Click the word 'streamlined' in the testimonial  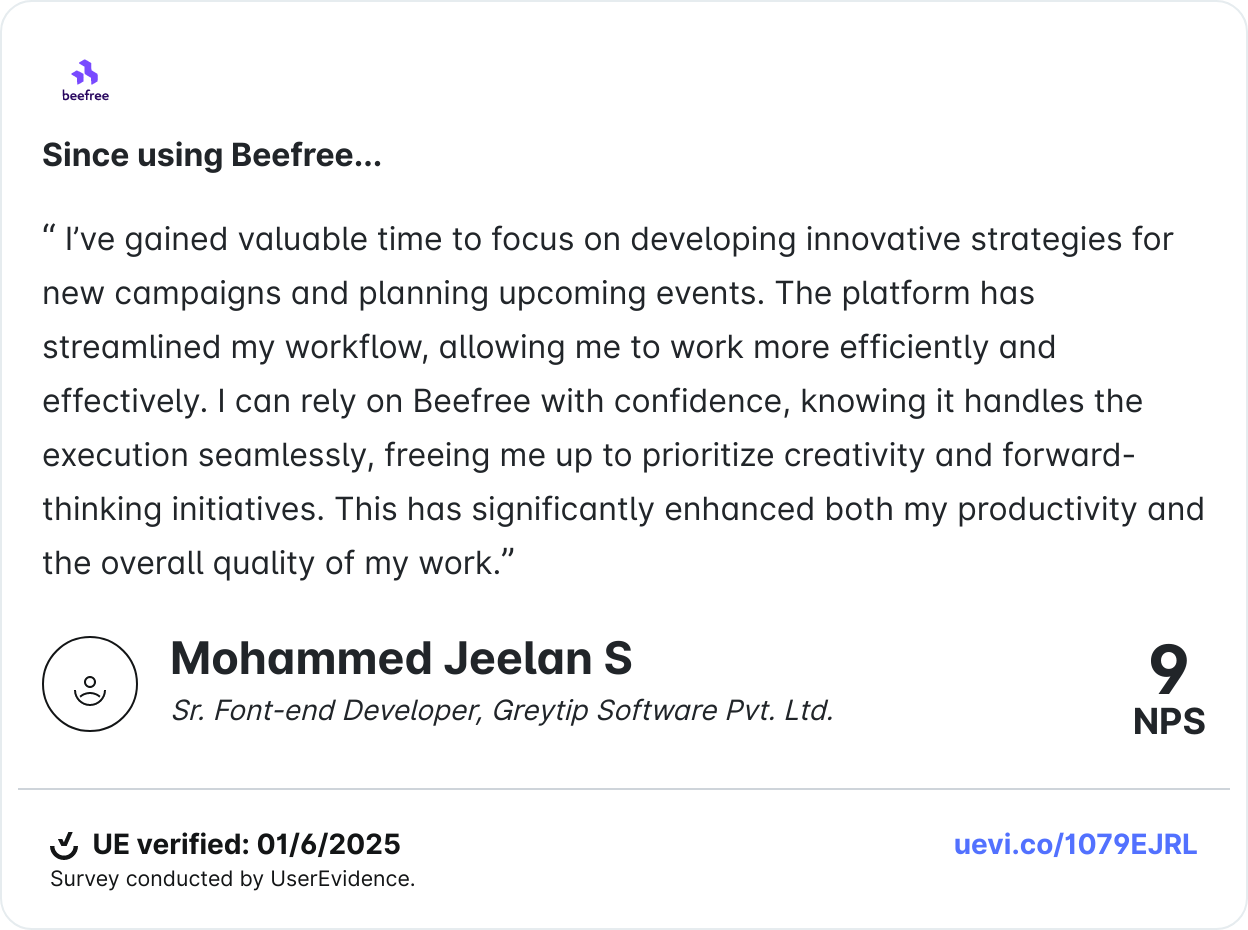[132, 347]
